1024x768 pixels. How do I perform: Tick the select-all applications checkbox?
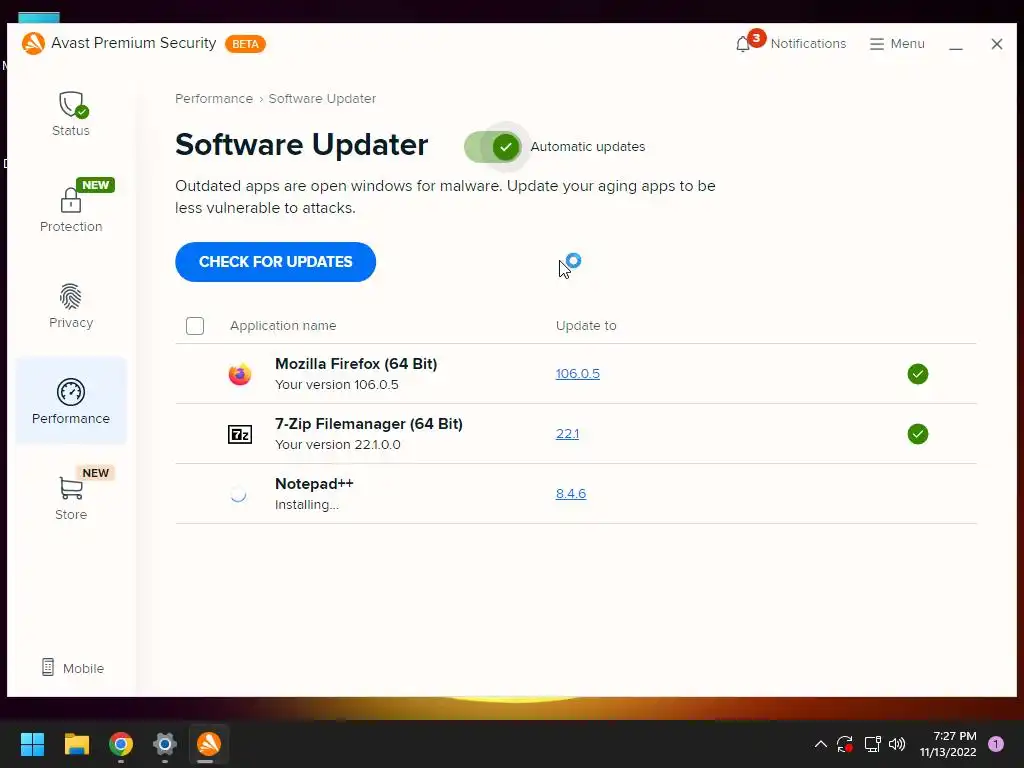[x=195, y=325]
